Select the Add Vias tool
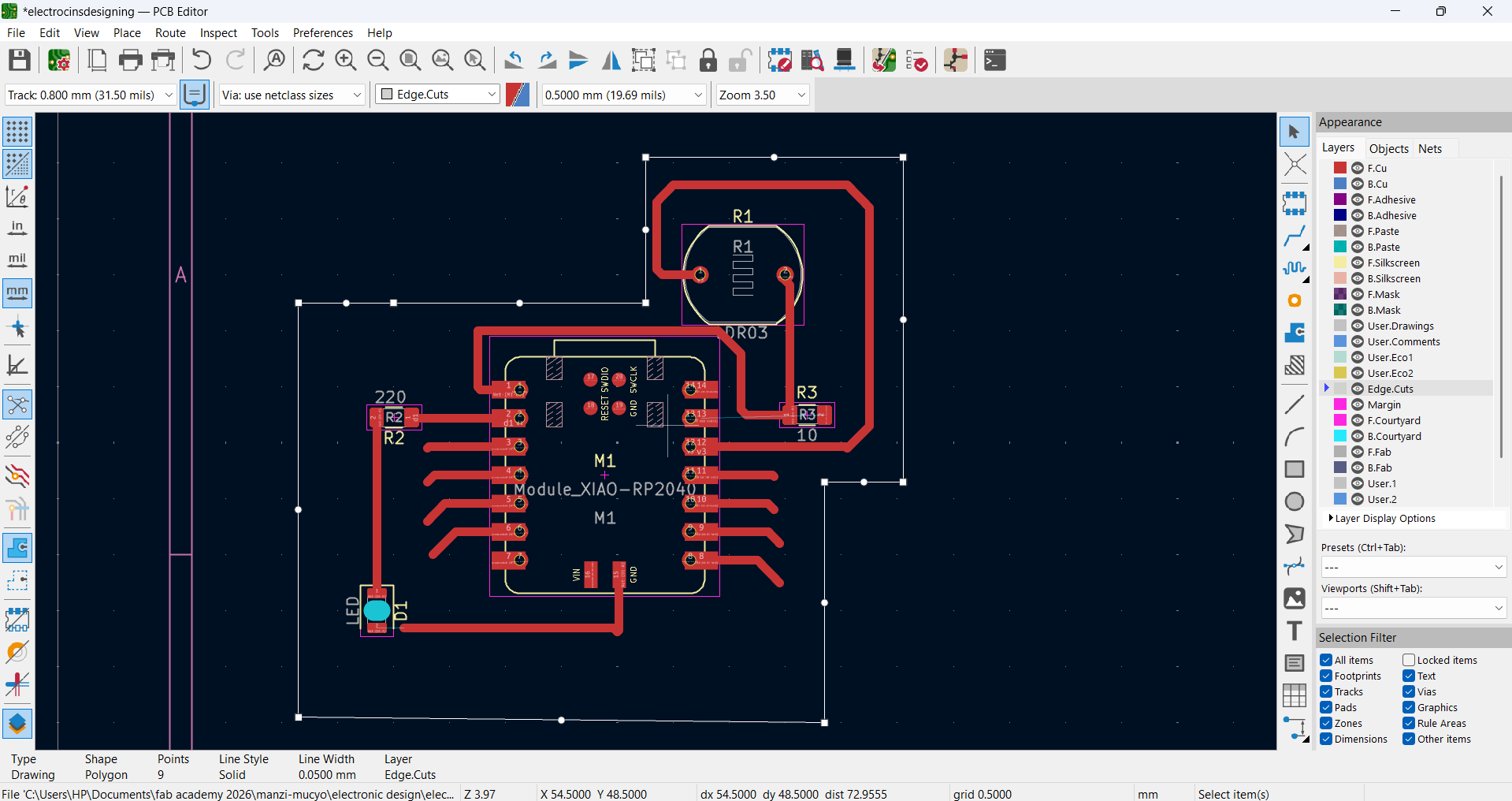1512x801 pixels. [1294, 300]
